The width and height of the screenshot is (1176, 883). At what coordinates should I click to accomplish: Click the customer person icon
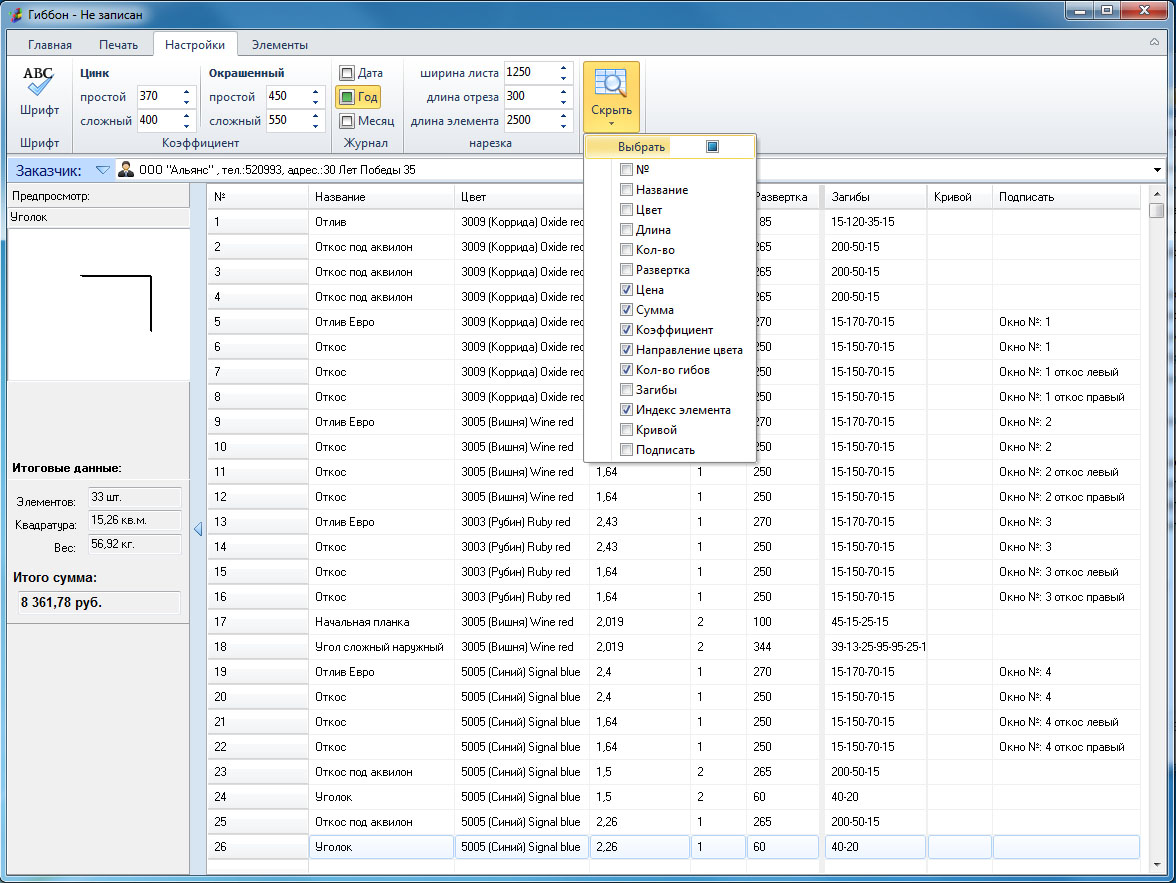click(126, 170)
